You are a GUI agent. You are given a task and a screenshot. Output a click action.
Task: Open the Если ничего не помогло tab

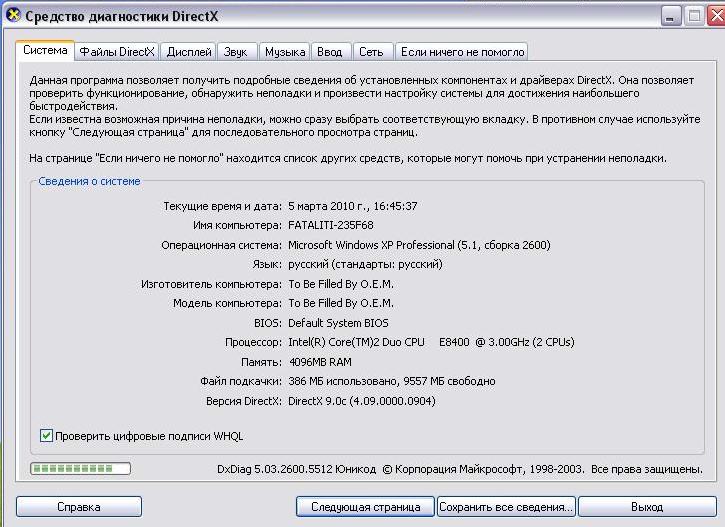tap(462, 52)
